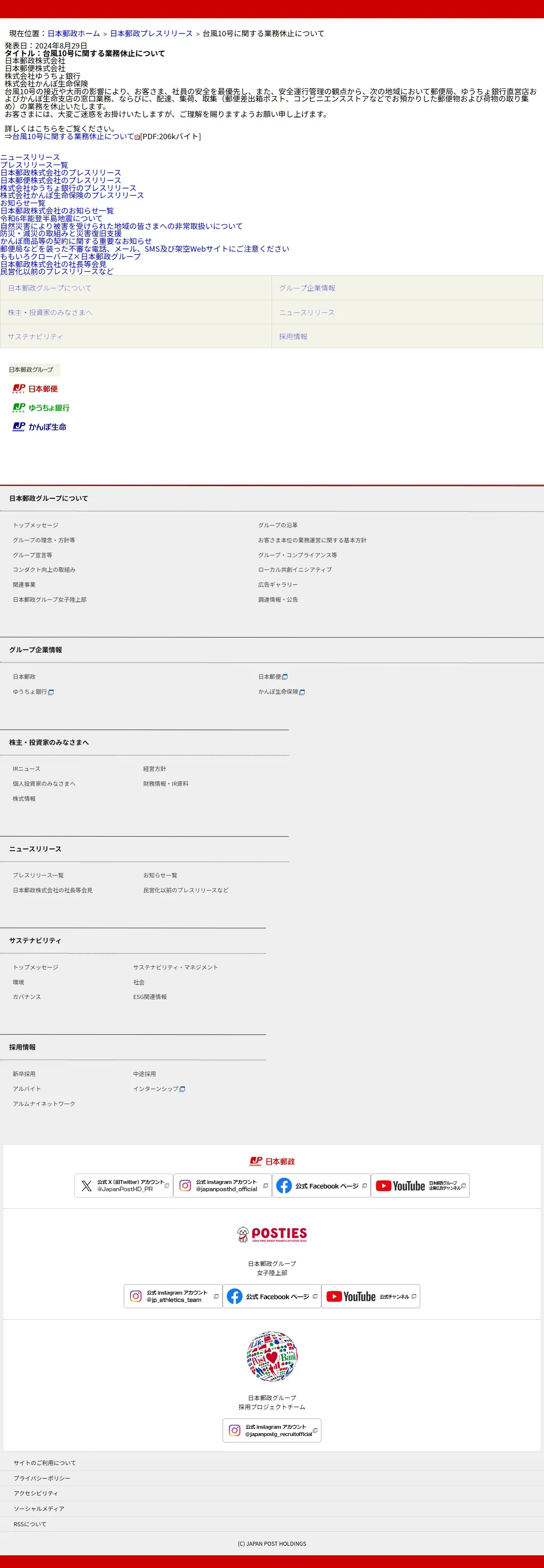
Task: Open ローカル共創イニシアティブ footer link
Action: point(295,570)
